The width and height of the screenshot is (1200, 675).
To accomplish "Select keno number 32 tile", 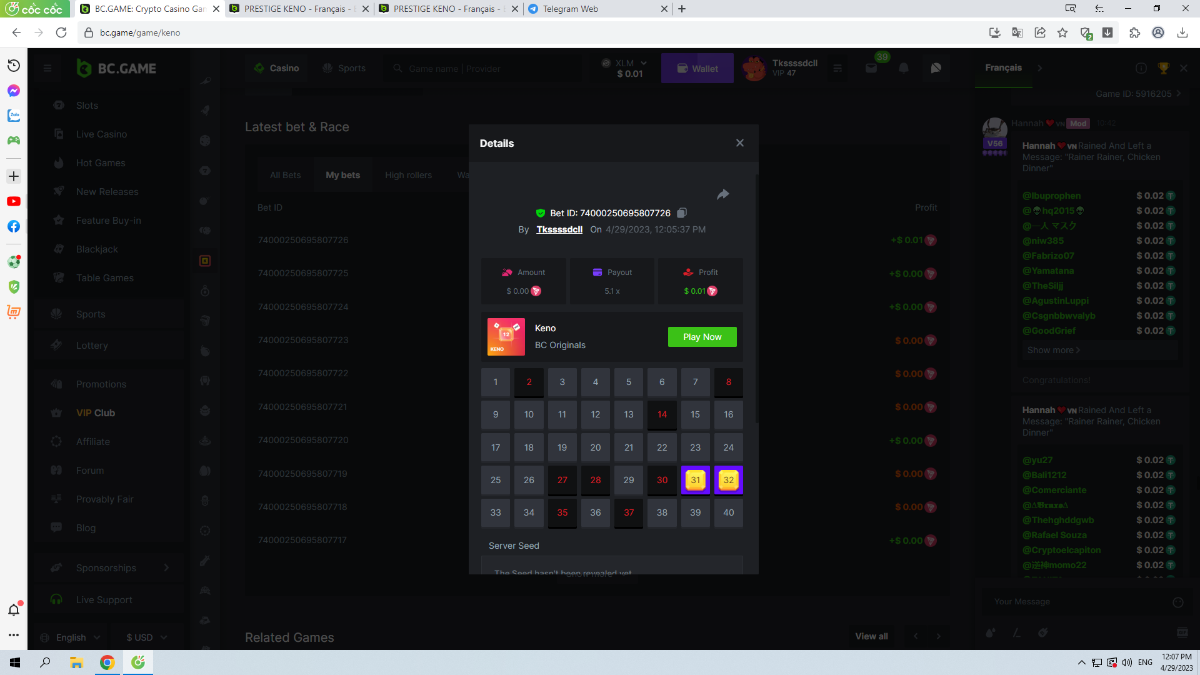I will pyautogui.click(x=728, y=480).
